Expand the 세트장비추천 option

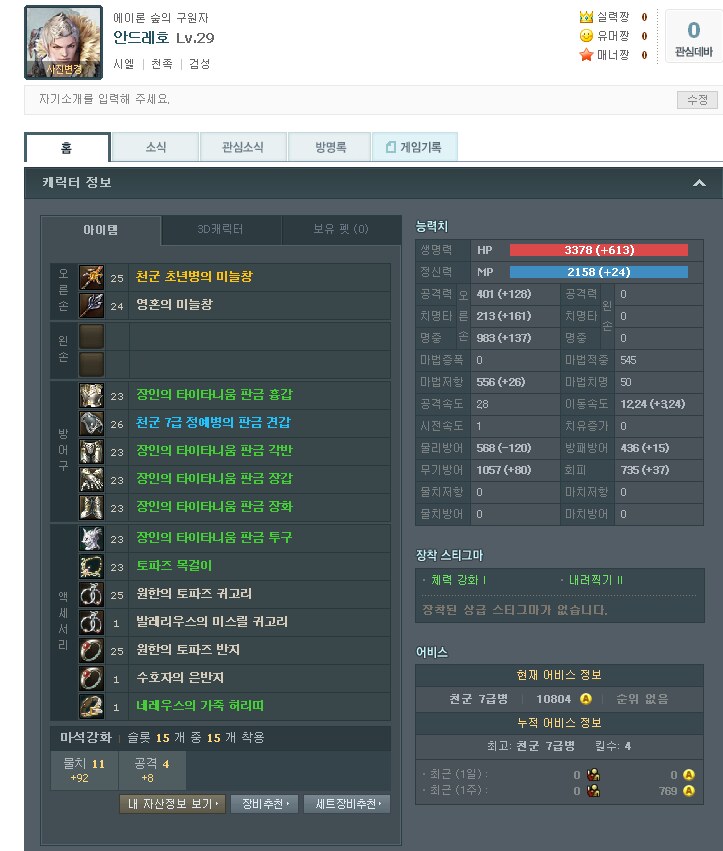[x=347, y=804]
